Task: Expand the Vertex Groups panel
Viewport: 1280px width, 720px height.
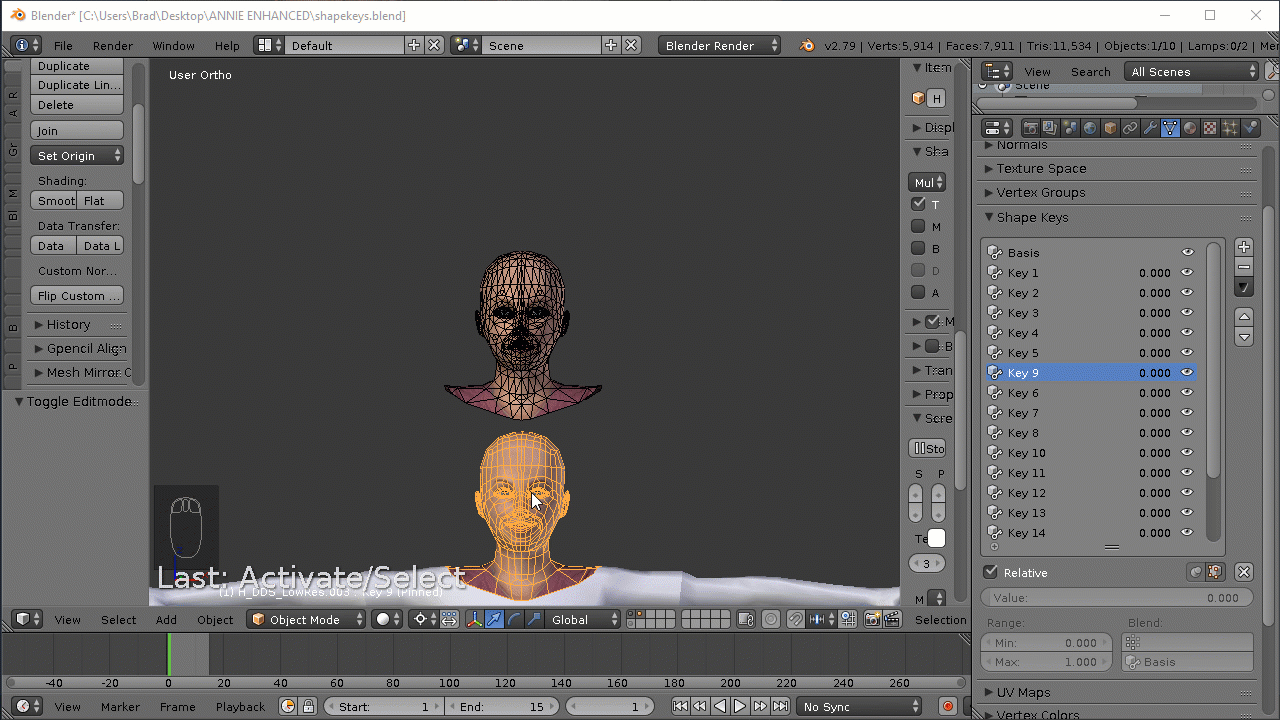Action: [x=1040, y=193]
